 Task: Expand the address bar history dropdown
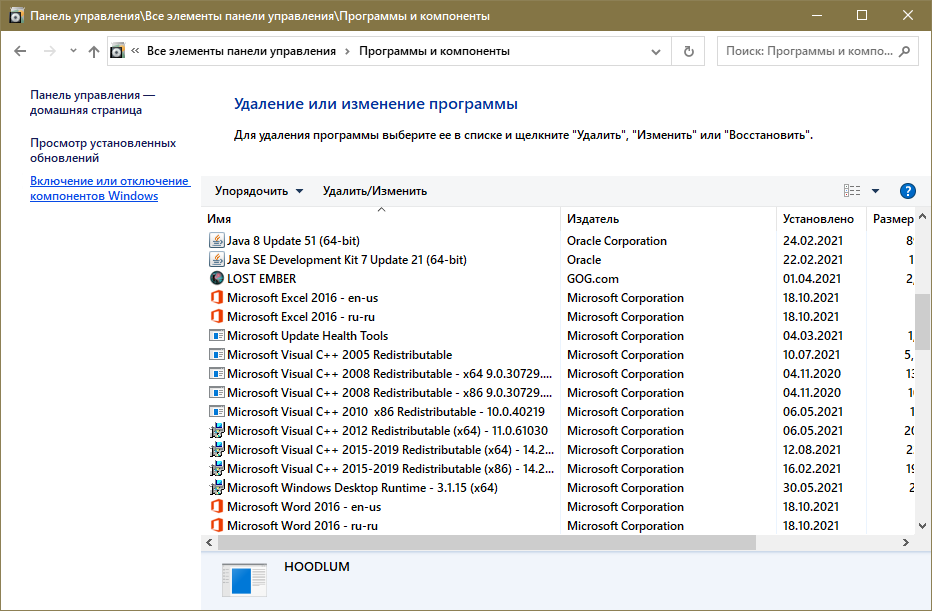(656, 51)
